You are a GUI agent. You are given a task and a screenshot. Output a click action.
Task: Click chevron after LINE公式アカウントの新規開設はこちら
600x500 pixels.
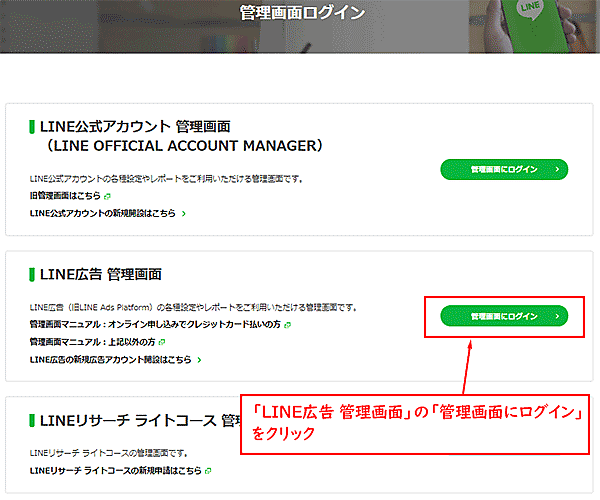pyautogui.click(x=184, y=214)
